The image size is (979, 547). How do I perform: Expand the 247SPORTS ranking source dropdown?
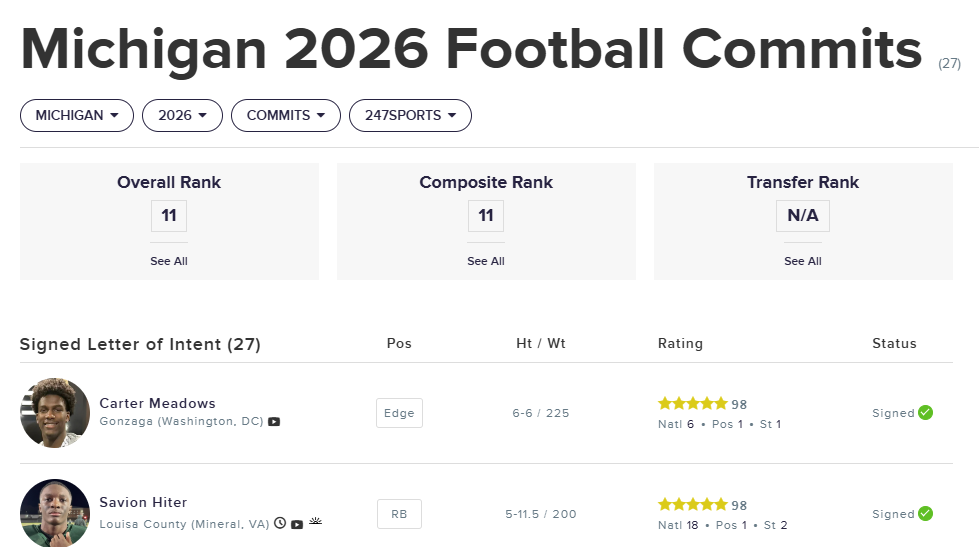pyautogui.click(x=410, y=115)
